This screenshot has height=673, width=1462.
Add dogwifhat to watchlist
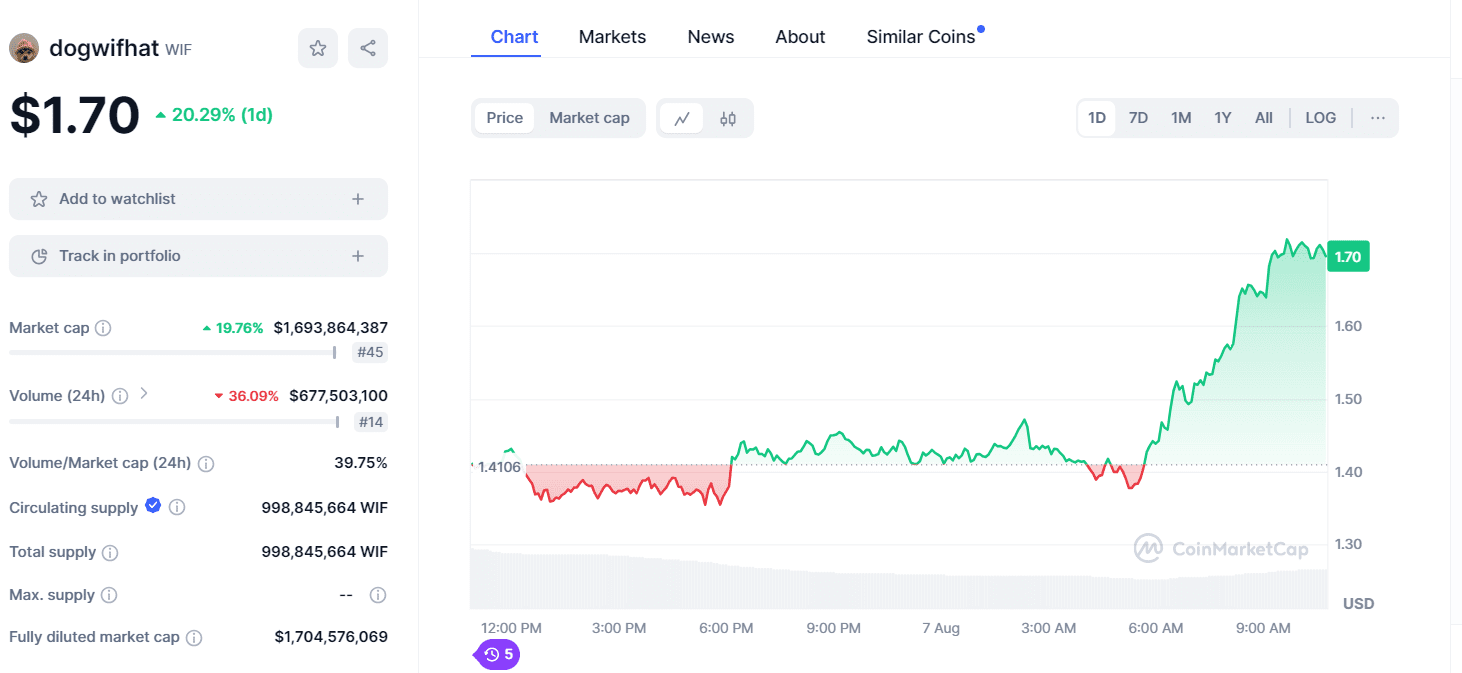(x=197, y=198)
